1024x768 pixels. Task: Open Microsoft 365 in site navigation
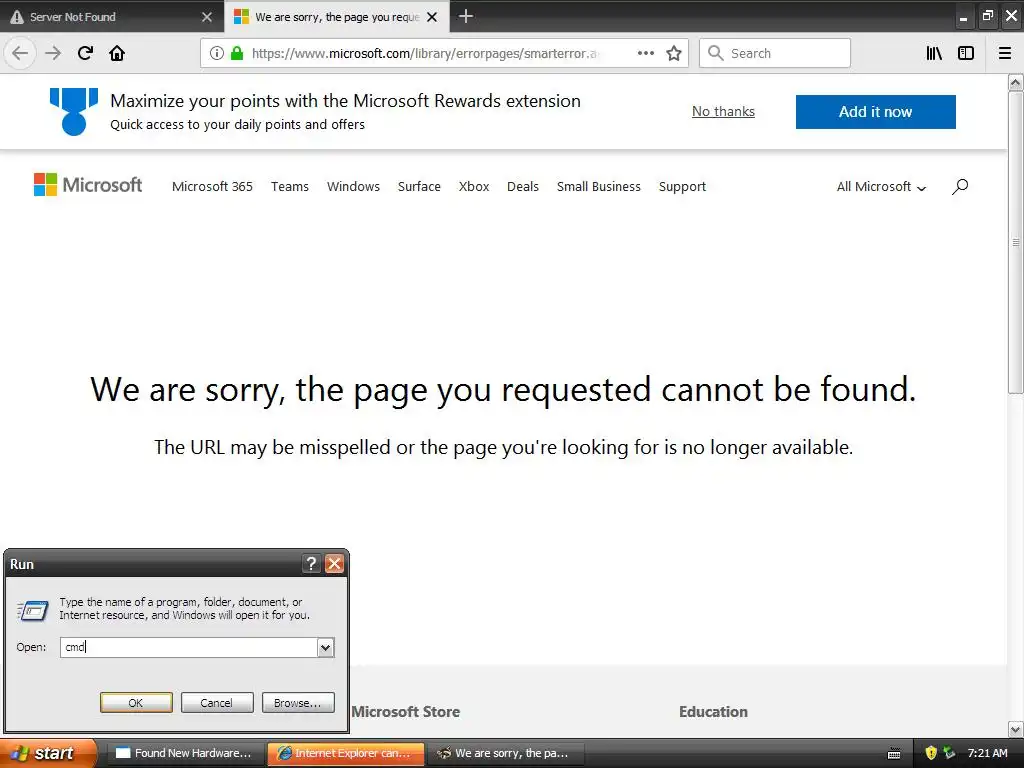[212, 187]
